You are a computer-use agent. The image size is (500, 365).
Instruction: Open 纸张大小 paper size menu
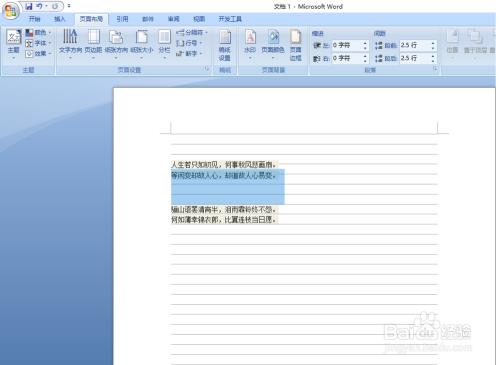[x=142, y=44]
